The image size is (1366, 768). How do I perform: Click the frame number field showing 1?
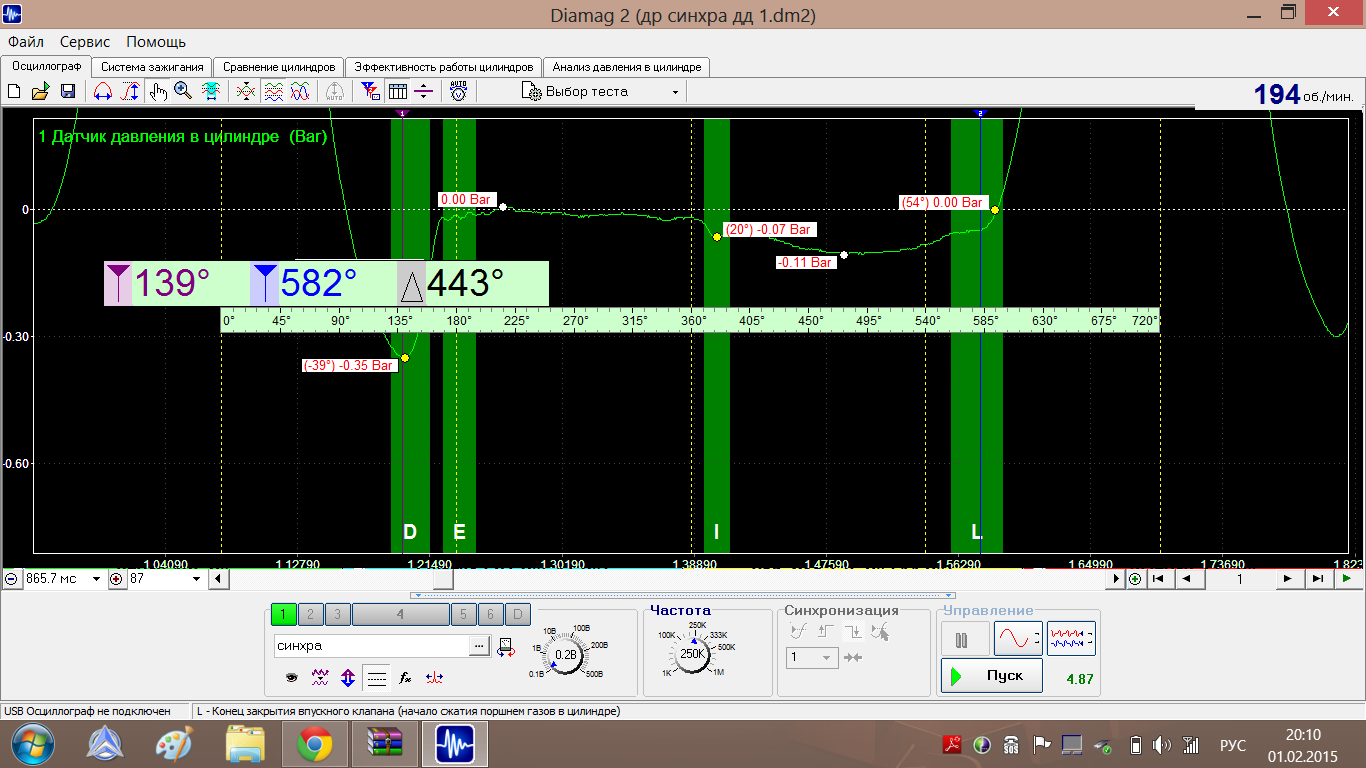tap(1239, 579)
